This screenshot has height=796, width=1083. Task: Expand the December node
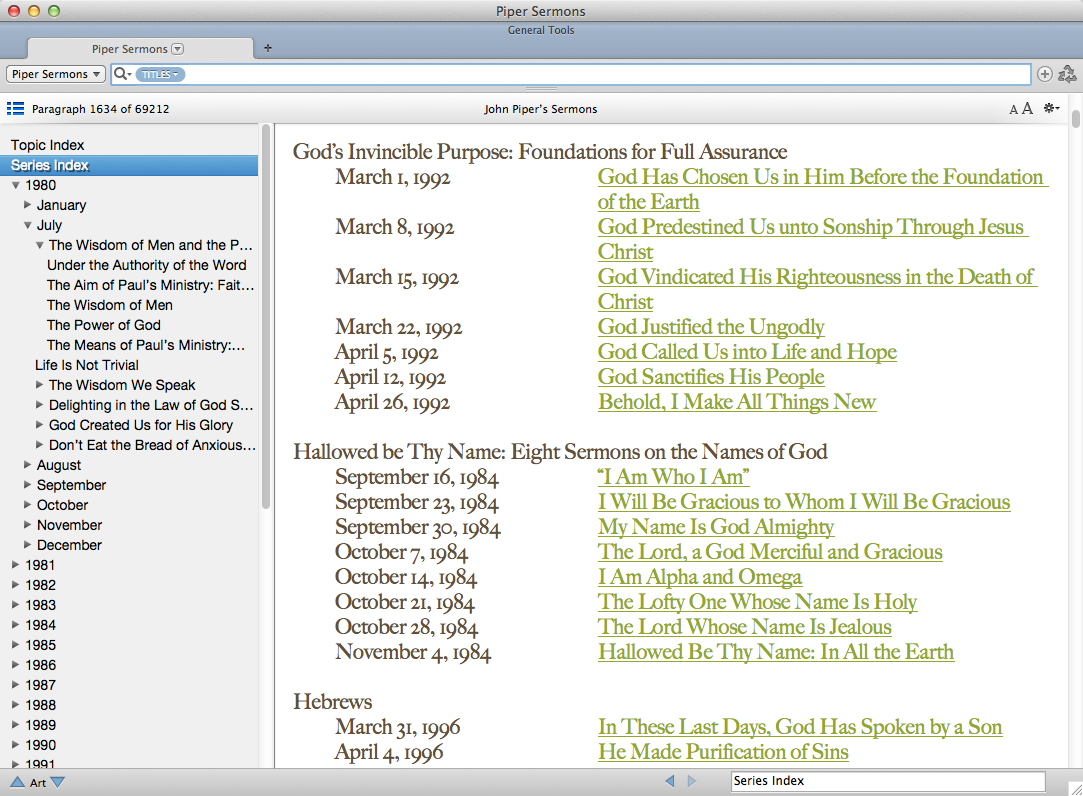pos(28,544)
